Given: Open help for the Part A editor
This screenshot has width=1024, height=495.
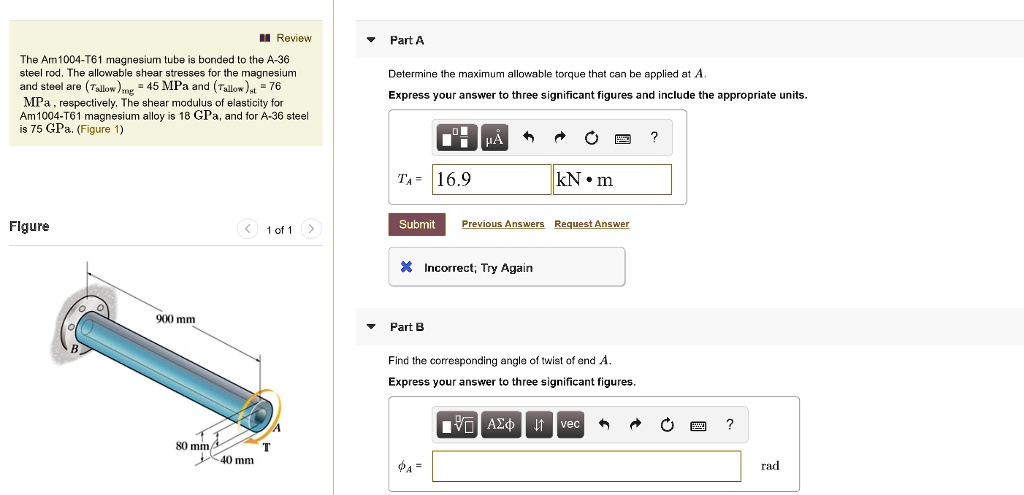Looking at the screenshot, I should pyautogui.click(x=654, y=139).
